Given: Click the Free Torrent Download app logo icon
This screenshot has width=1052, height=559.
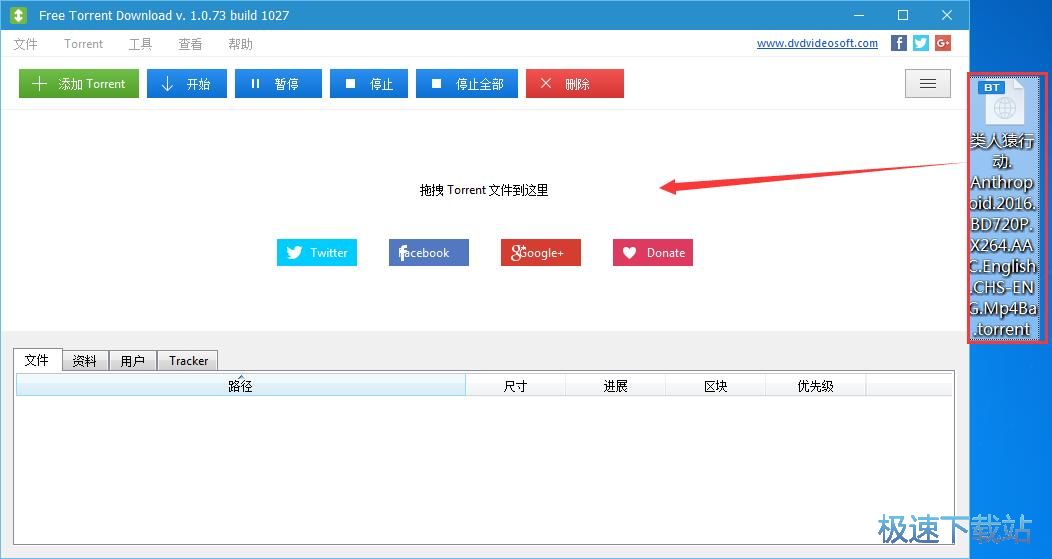Looking at the screenshot, I should click(x=18, y=15).
